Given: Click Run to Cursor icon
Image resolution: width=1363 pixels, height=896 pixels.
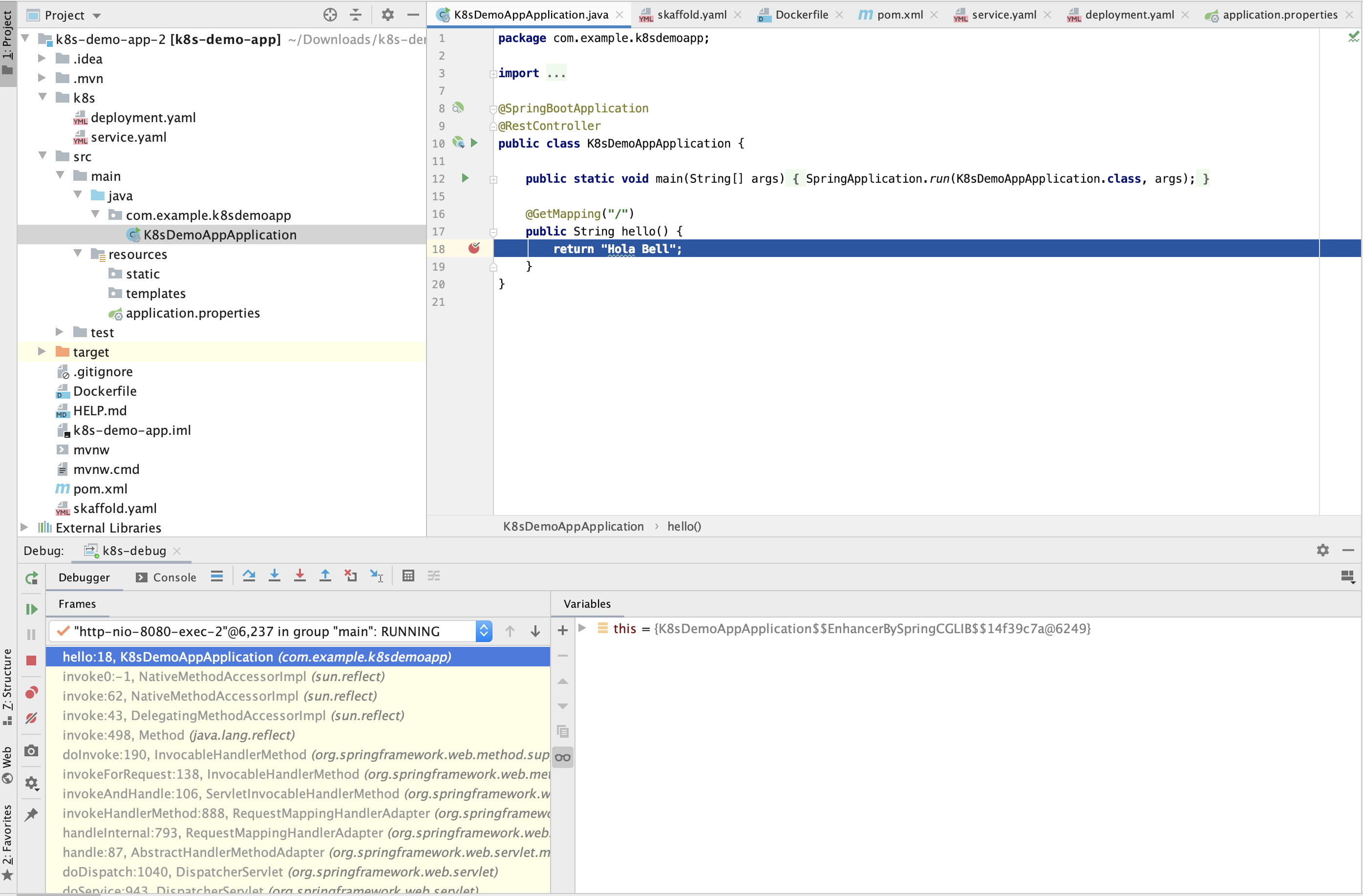Looking at the screenshot, I should click(x=376, y=576).
